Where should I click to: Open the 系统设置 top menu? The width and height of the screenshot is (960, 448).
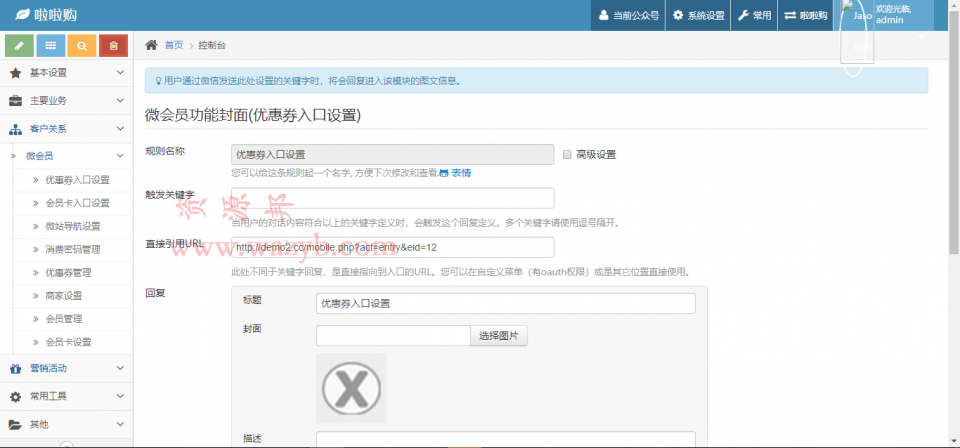699,15
